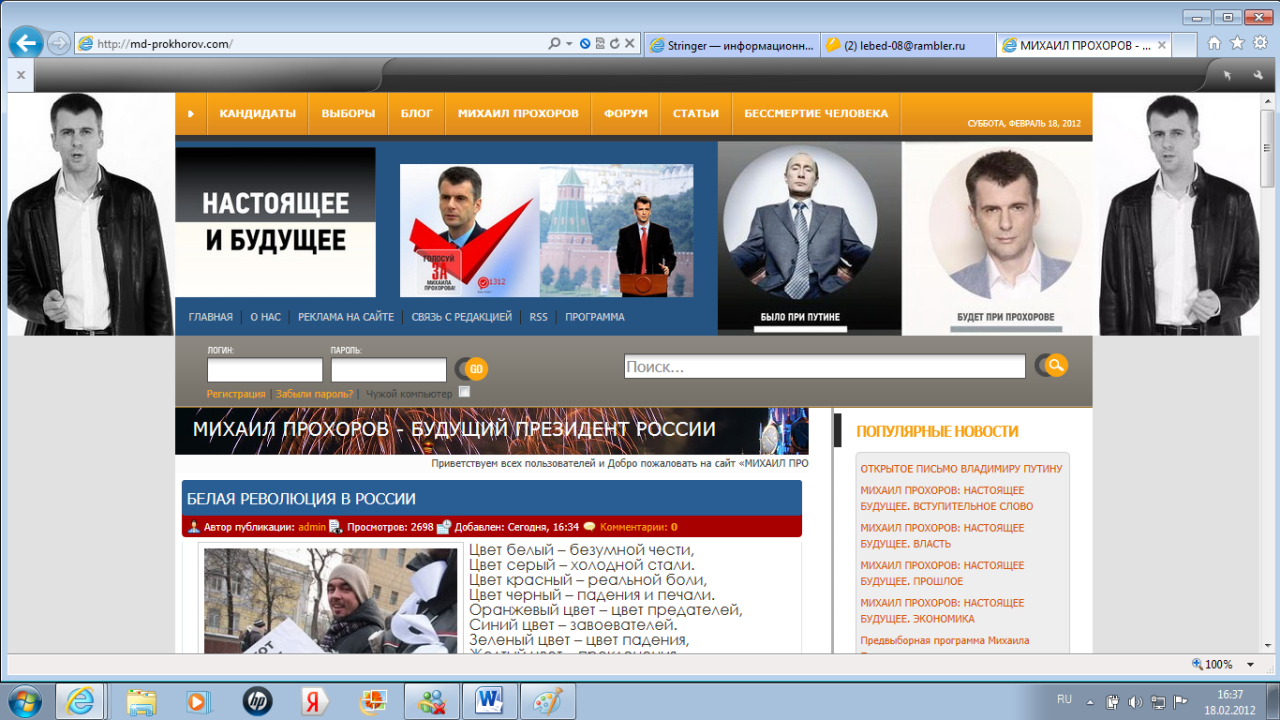
Task: Switch to the Stringer tab
Action: point(732,45)
